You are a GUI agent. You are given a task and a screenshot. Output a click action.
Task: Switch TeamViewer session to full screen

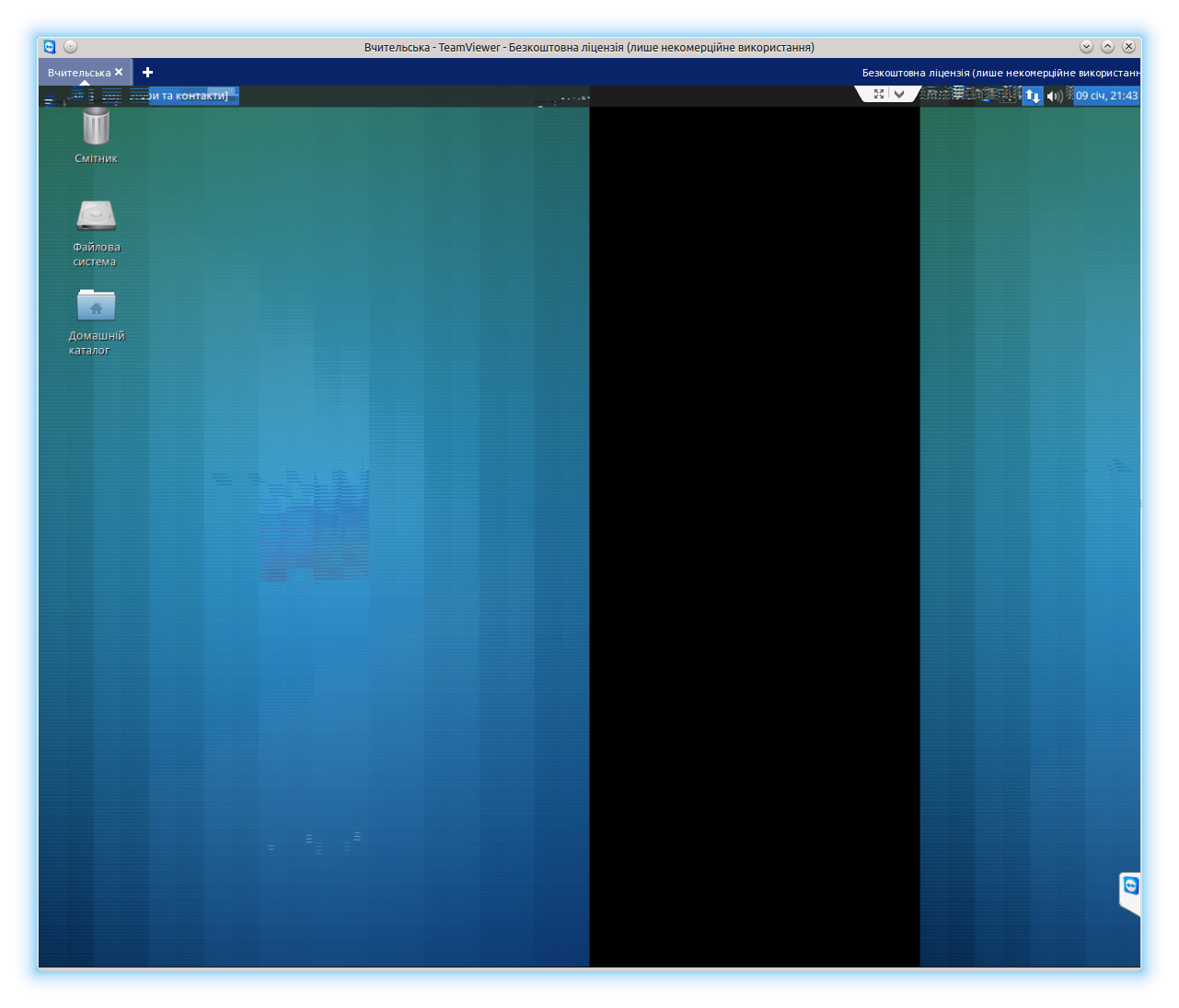point(879,94)
